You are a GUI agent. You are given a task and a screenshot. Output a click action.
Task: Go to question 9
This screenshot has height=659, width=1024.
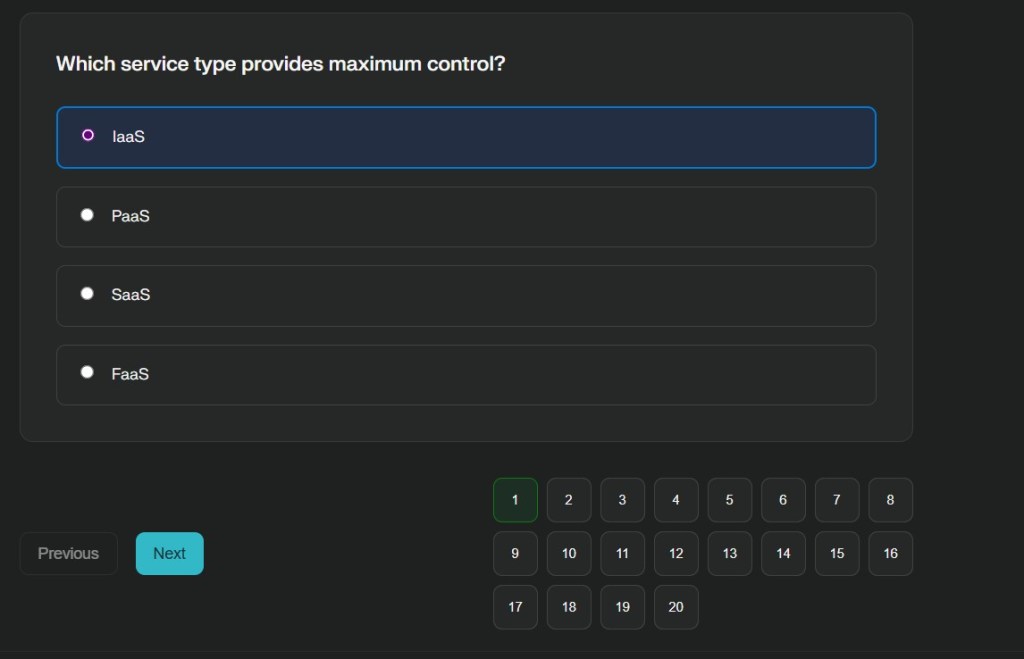coord(515,553)
